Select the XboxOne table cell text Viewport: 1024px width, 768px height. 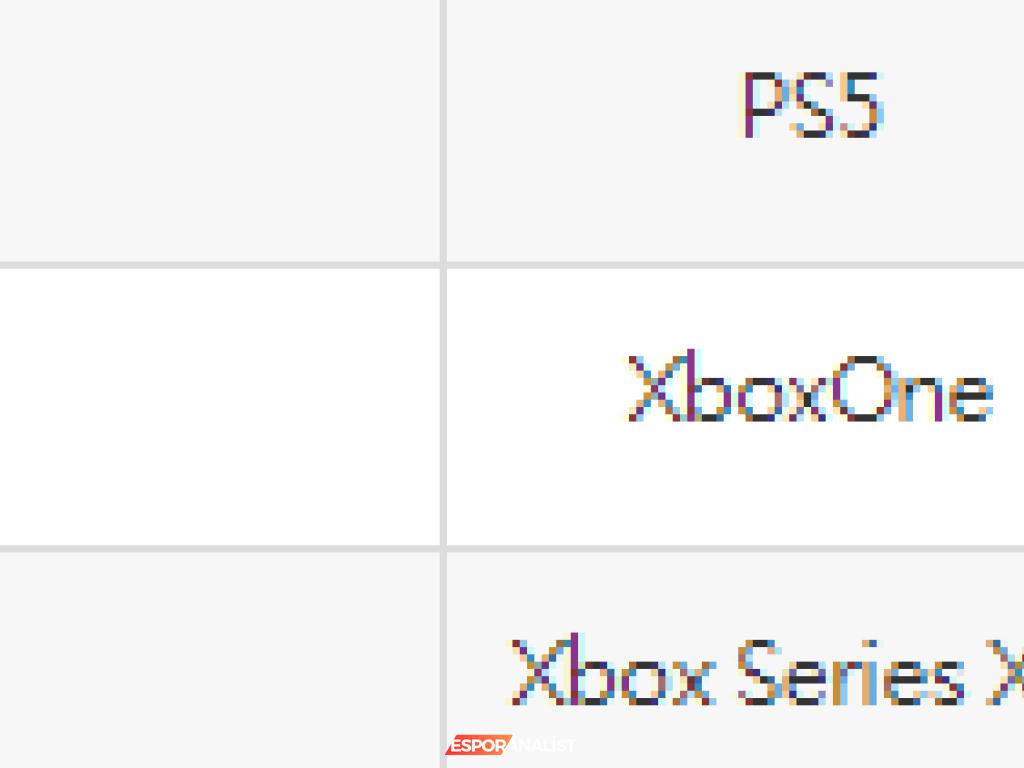810,387
